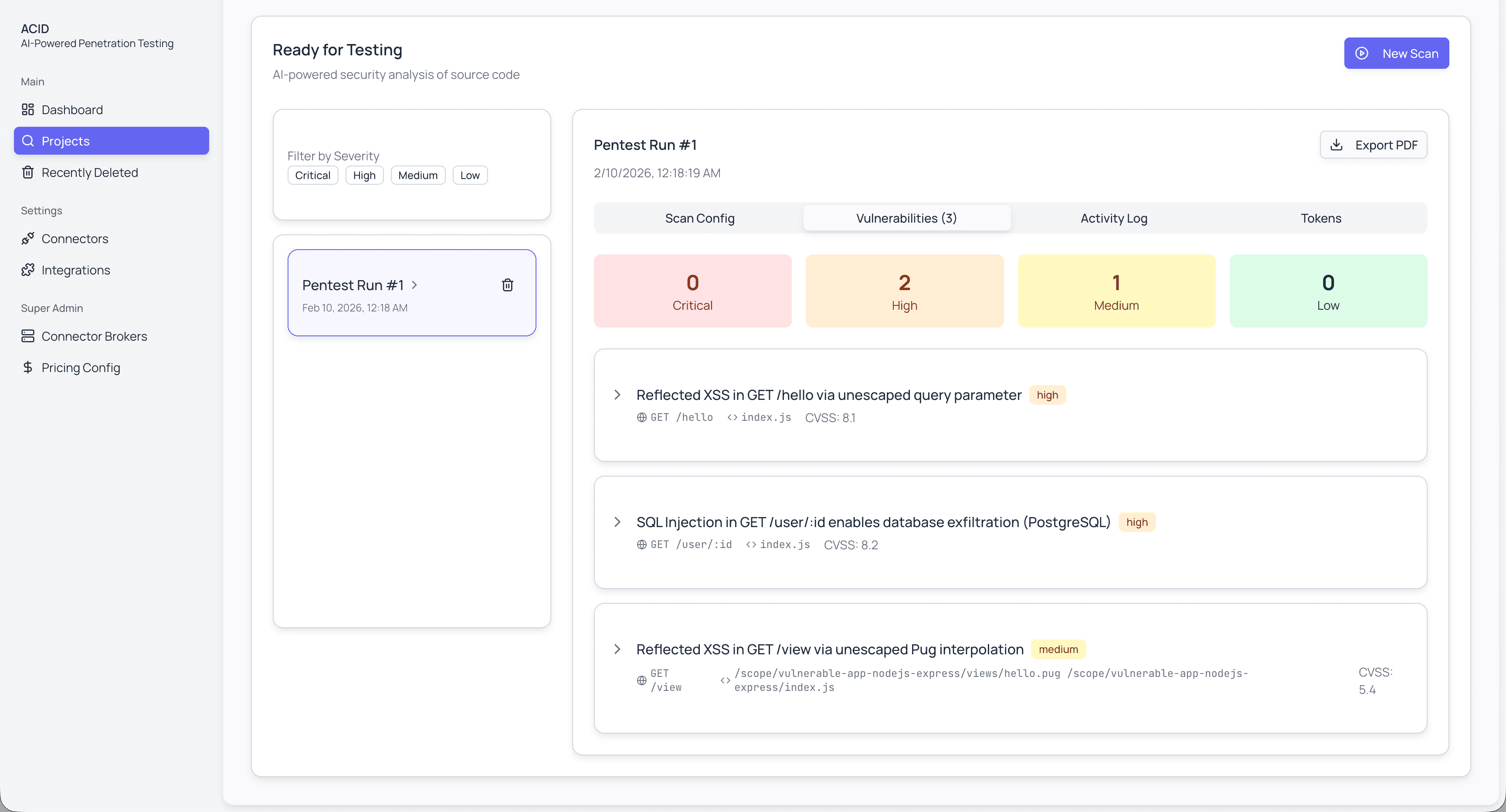
Task: Click code icon beside hello.pug path
Action: [x=725, y=680]
